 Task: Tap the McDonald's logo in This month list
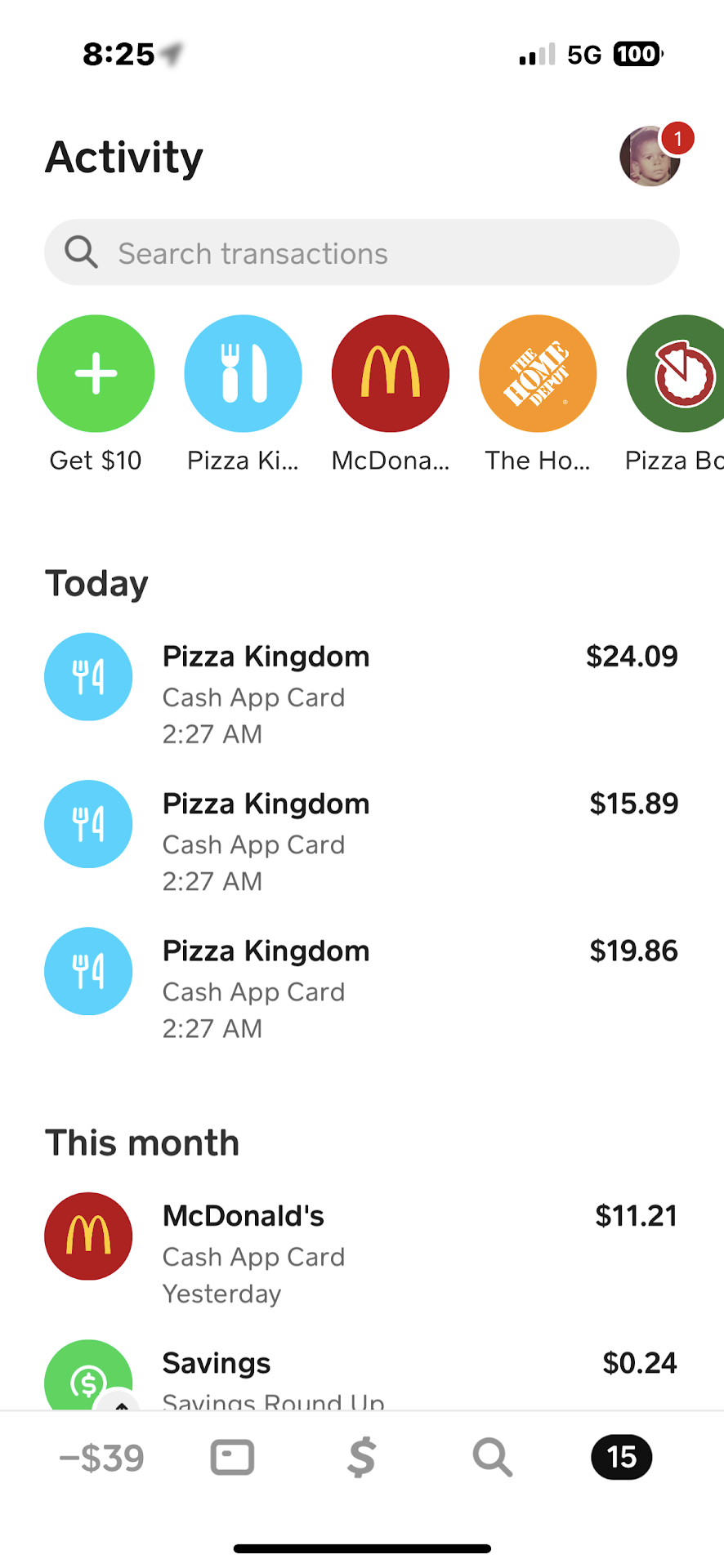[88, 1236]
